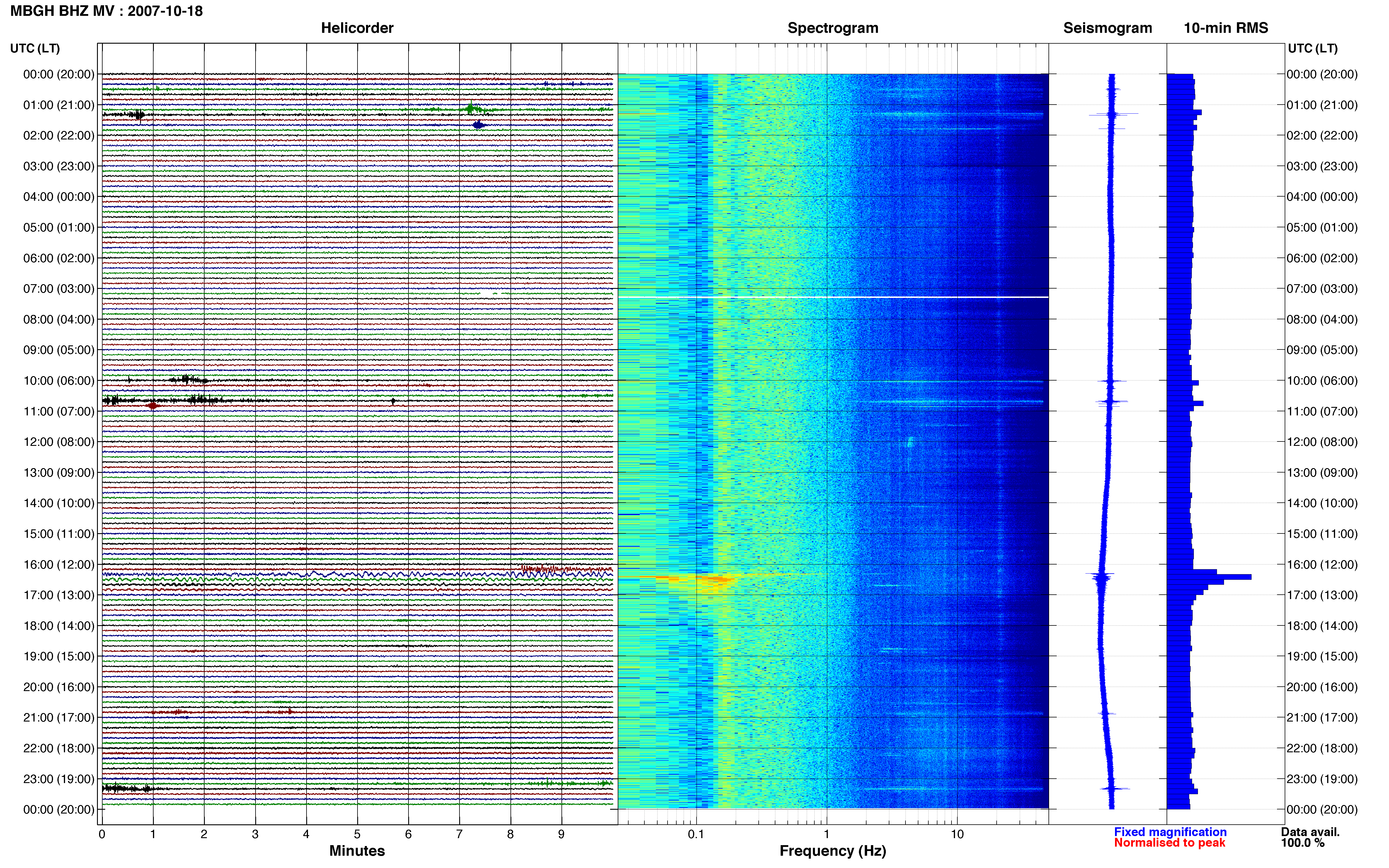
Task: Click left time label '06:00 (02:00)'
Action: (x=59, y=258)
